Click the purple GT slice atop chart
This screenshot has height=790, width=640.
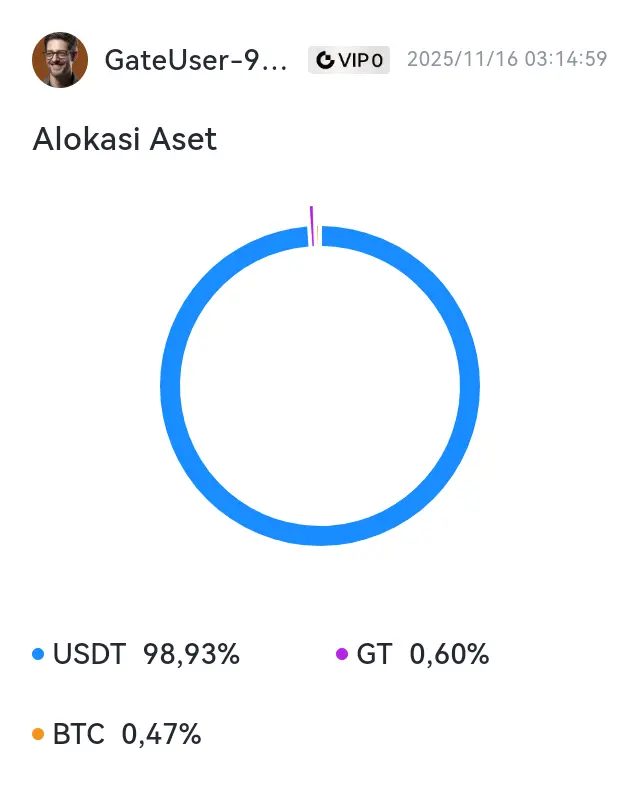[312, 226]
